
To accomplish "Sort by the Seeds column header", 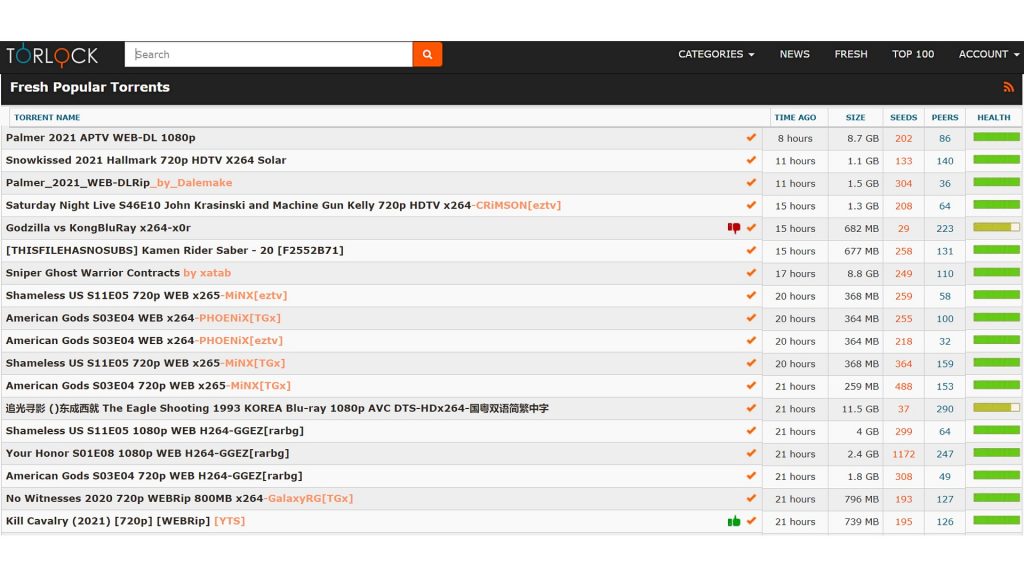I will click(903, 118).
